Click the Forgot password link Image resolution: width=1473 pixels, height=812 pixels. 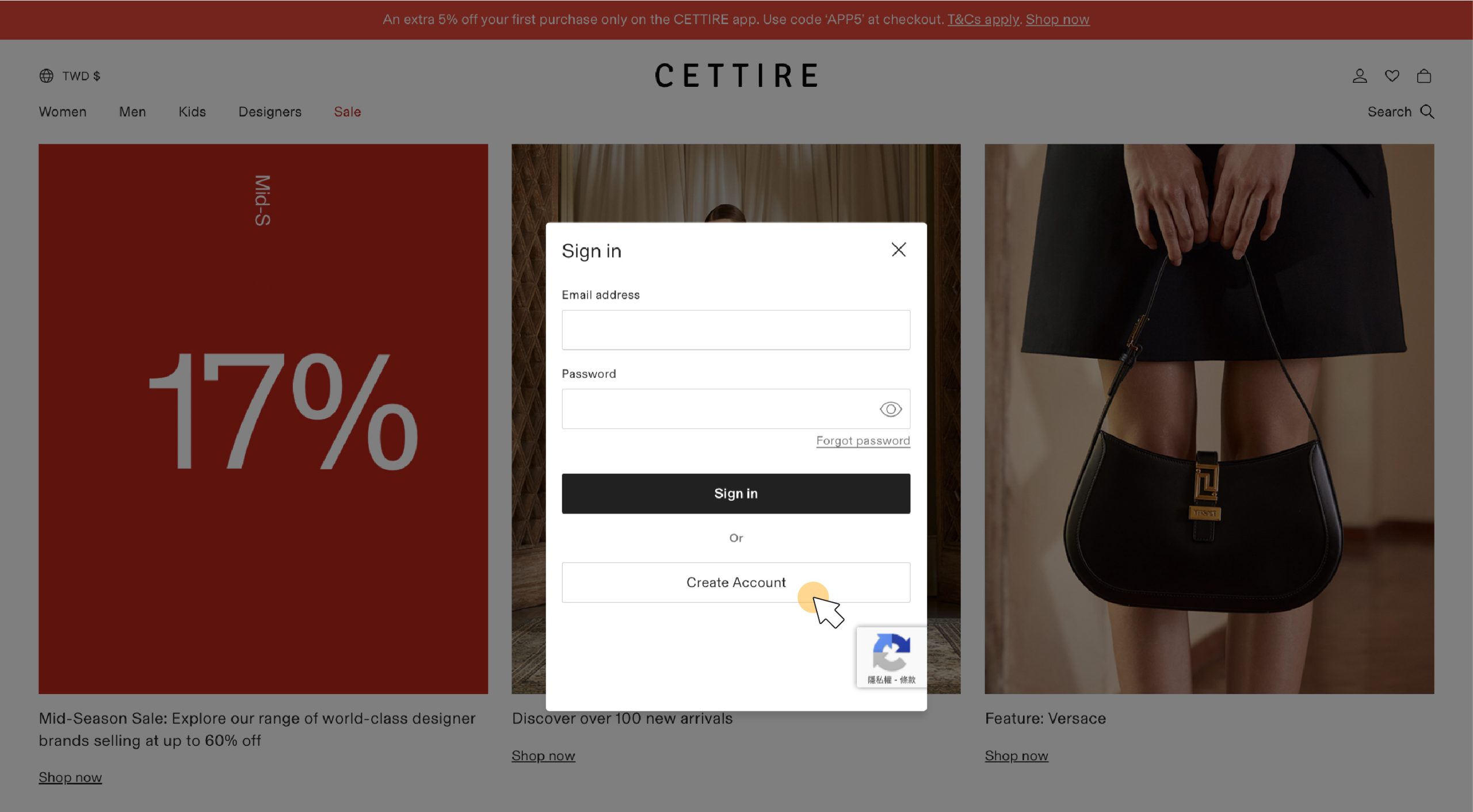pos(863,440)
